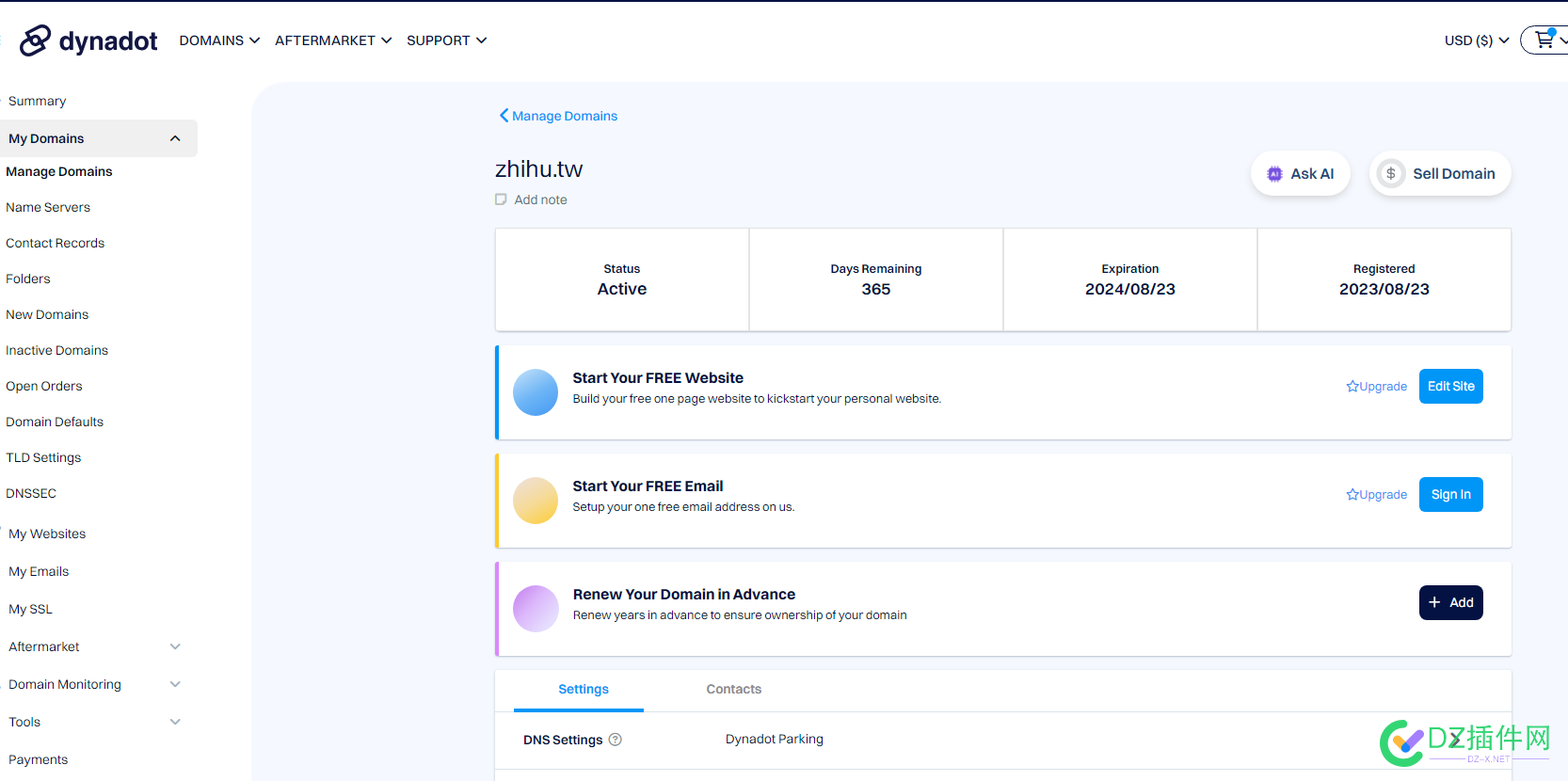Screen dimensions: 1568x781
Task: Open Name Servers in the sidebar
Action: 48,207
